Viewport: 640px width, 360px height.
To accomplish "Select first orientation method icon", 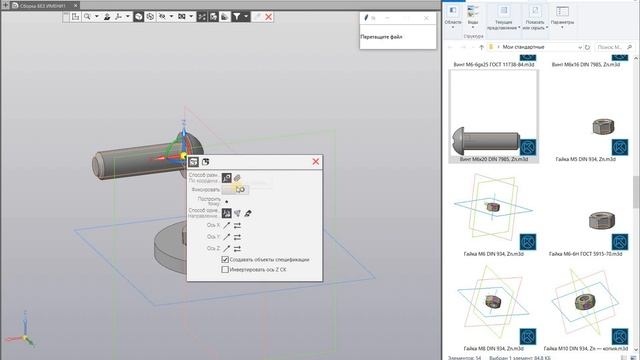I will coord(227,213).
